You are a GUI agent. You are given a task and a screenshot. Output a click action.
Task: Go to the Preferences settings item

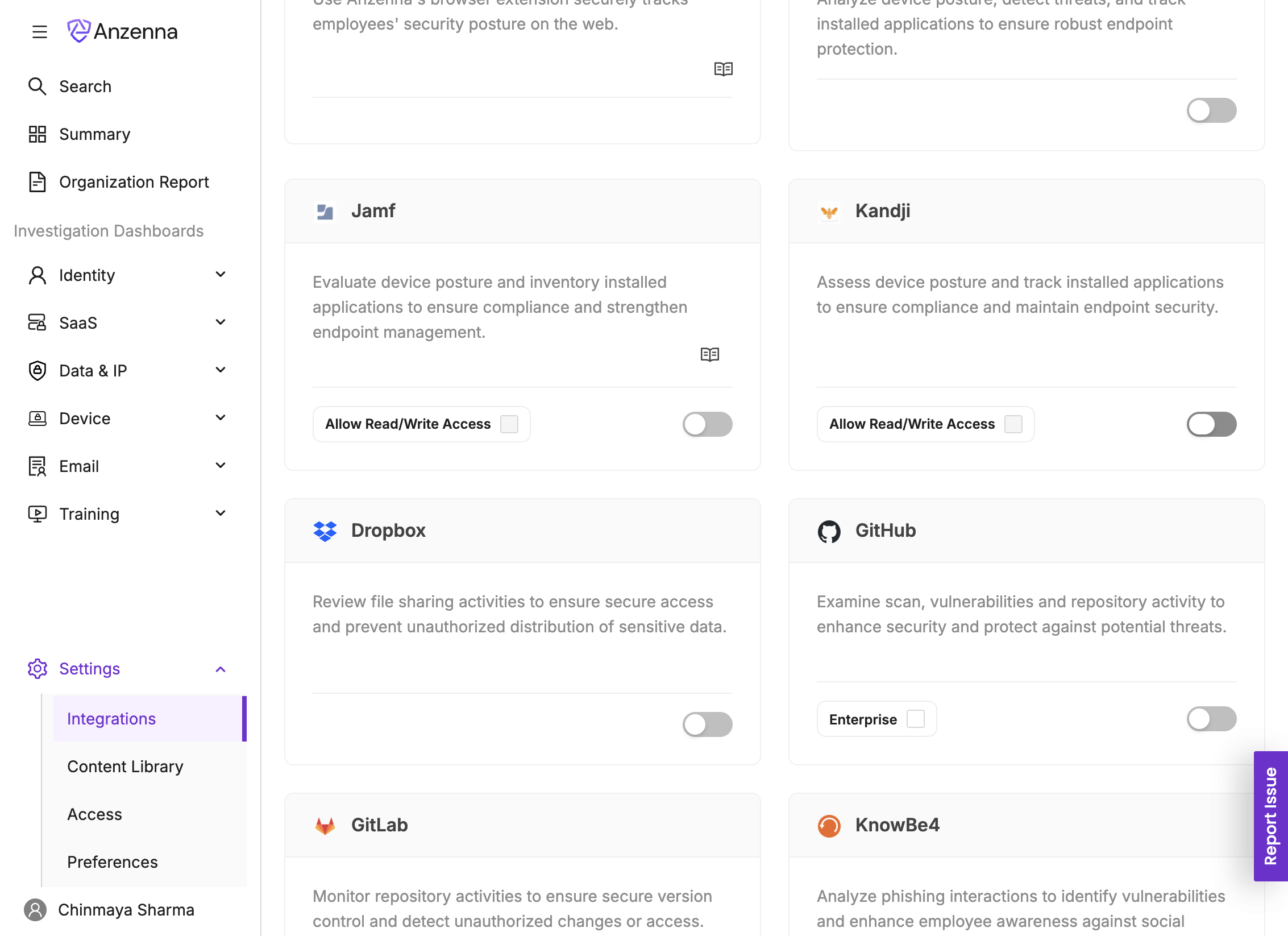(x=113, y=862)
